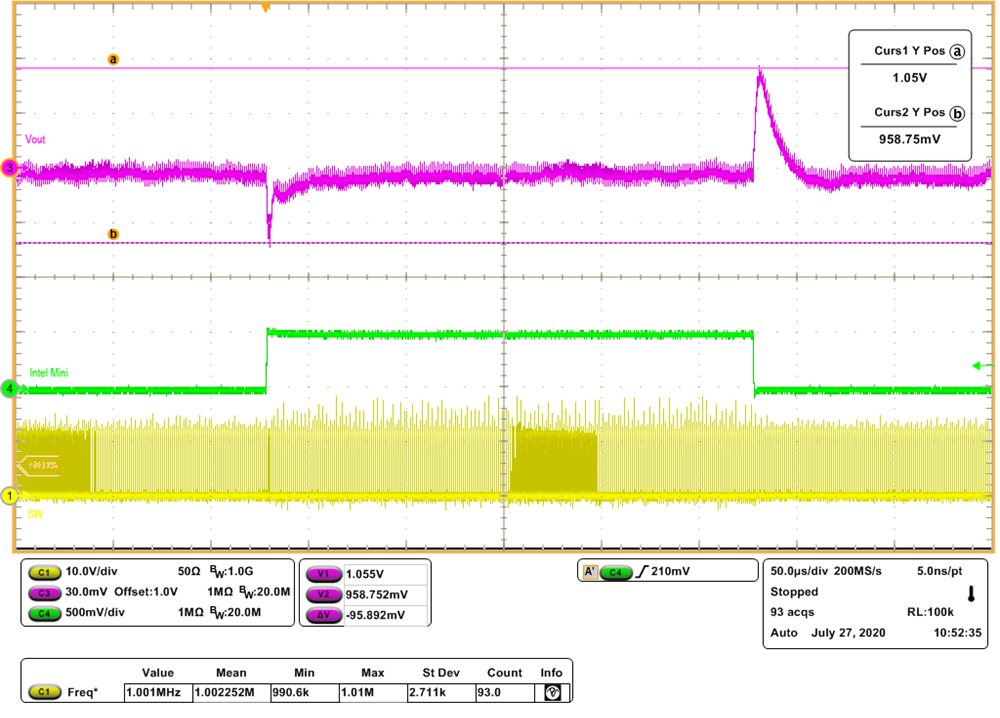Click the V2 cursor readout badge

pos(323,595)
